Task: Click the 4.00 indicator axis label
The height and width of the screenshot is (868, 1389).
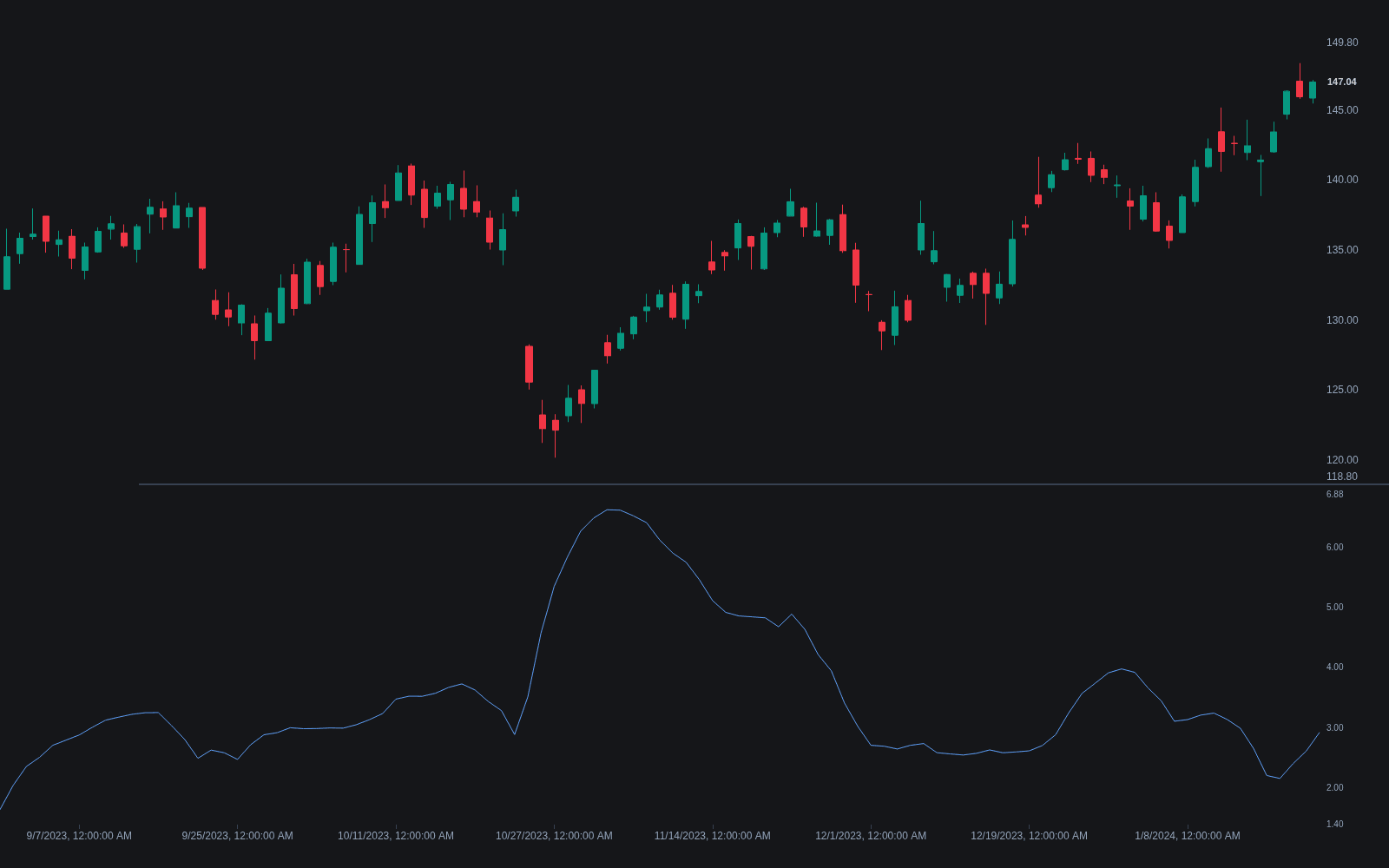Action: coord(1334,667)
